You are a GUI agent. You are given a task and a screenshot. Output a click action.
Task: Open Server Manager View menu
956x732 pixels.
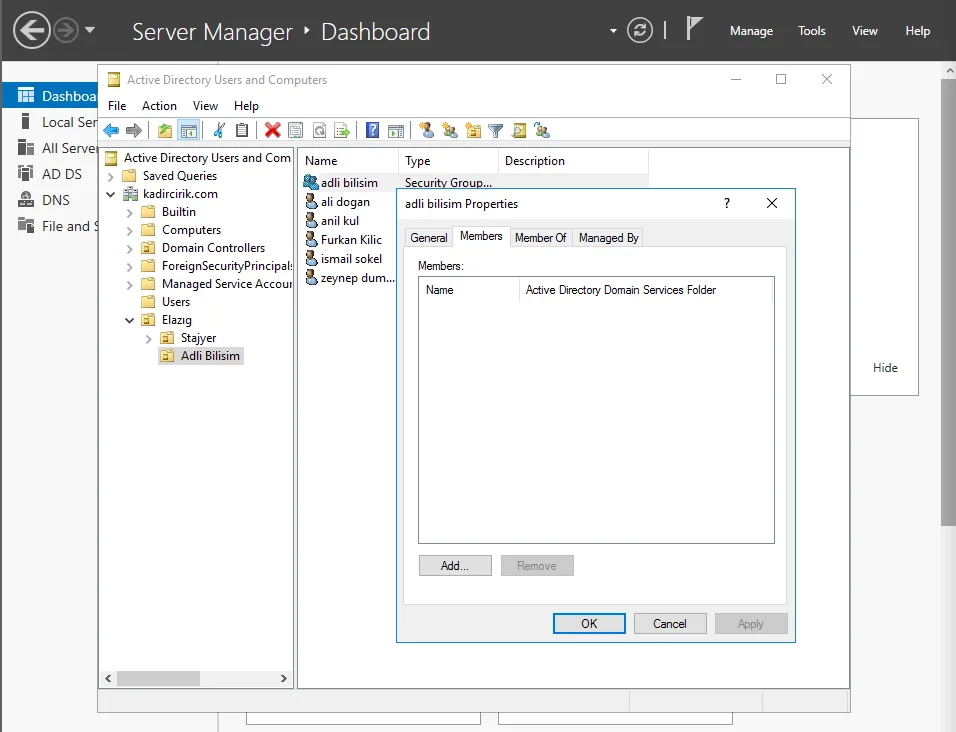(x=865, y=30)
